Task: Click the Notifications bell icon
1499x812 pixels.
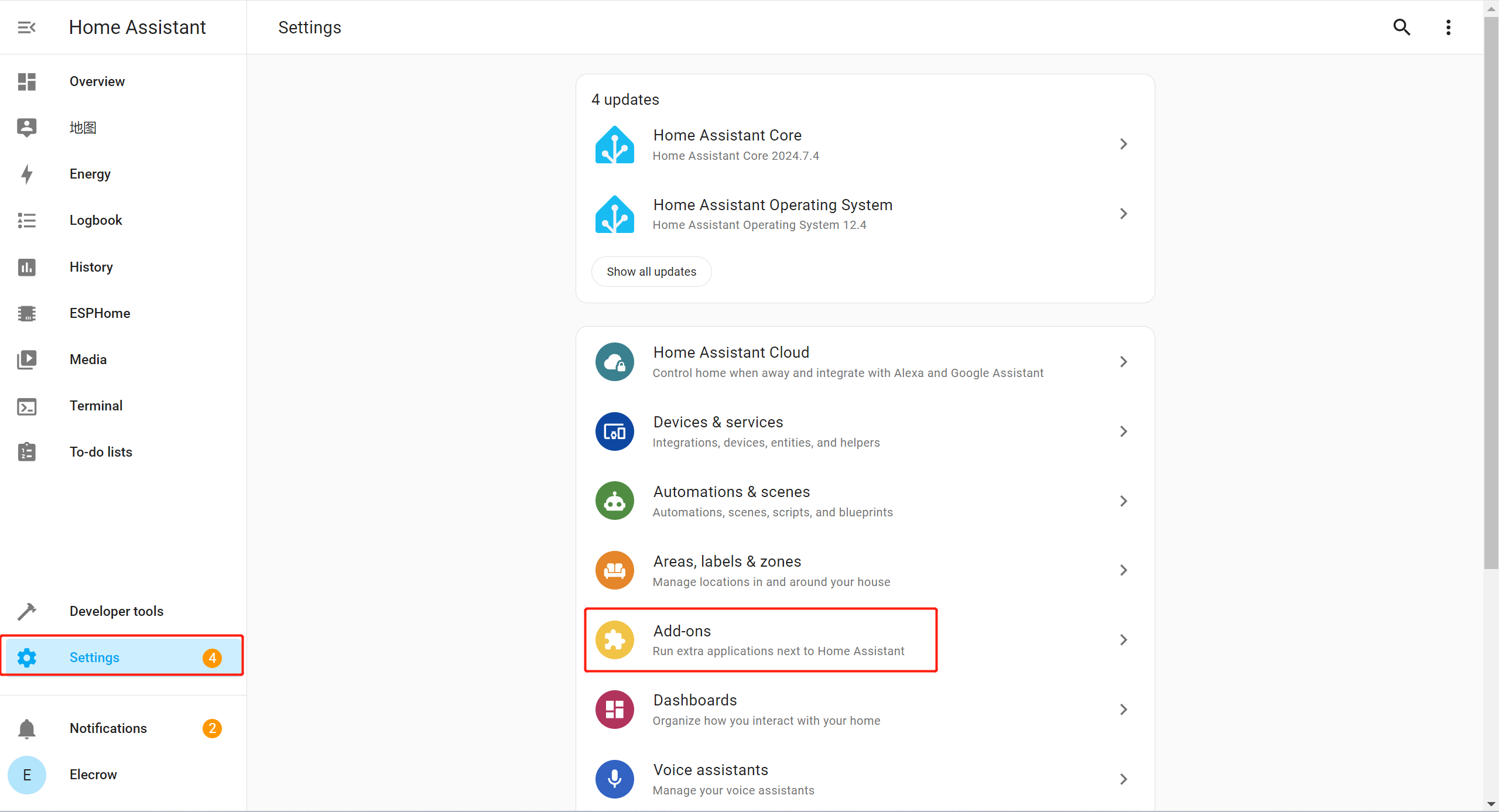Action: pos(26,728)
